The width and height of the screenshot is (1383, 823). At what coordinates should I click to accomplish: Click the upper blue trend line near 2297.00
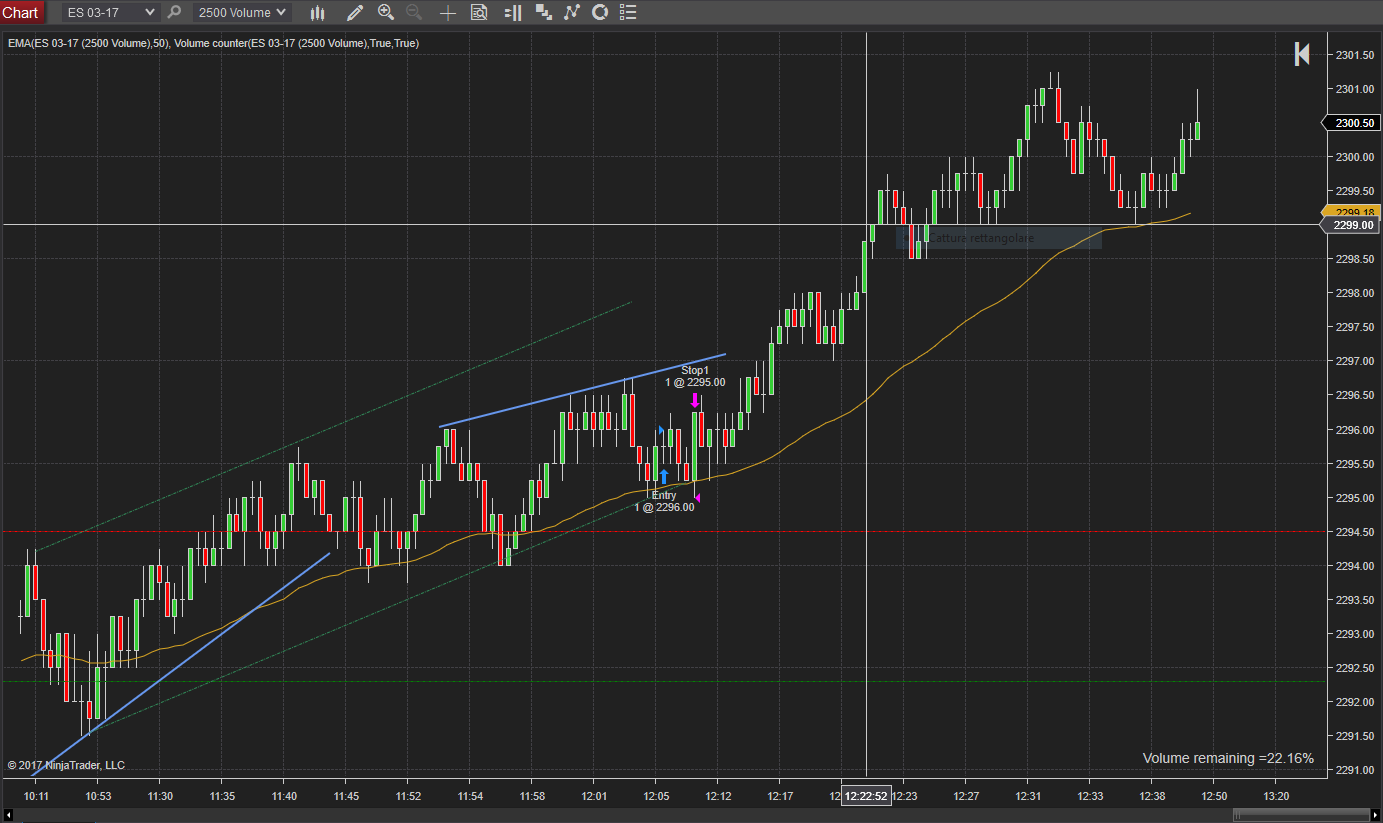click(582, 390)
